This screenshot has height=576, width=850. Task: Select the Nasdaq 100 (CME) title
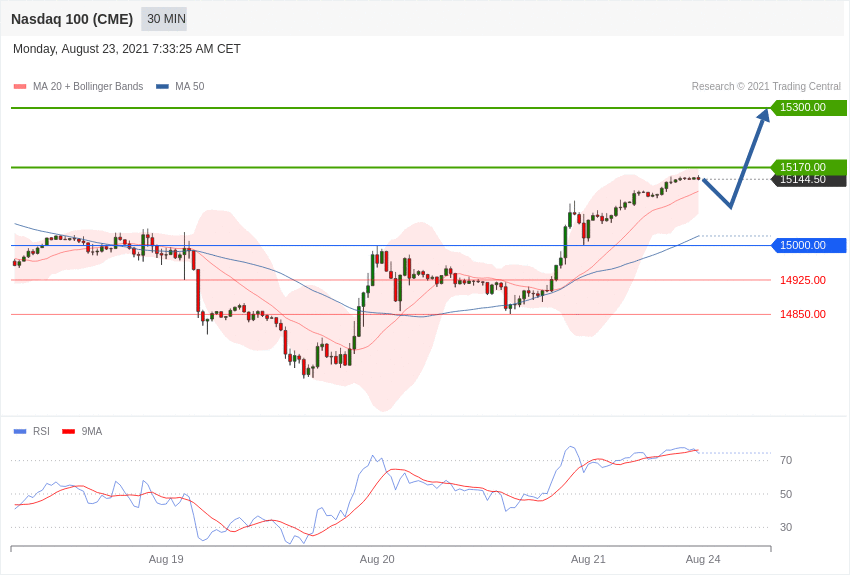pos(72,19)
